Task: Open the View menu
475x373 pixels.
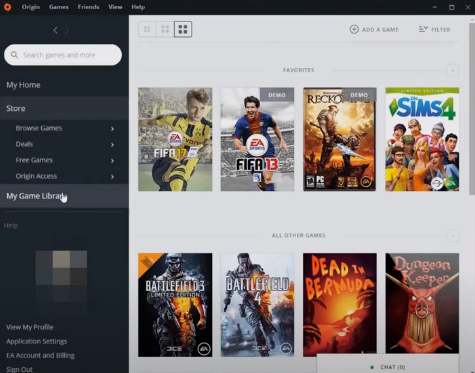Action: 115,7
